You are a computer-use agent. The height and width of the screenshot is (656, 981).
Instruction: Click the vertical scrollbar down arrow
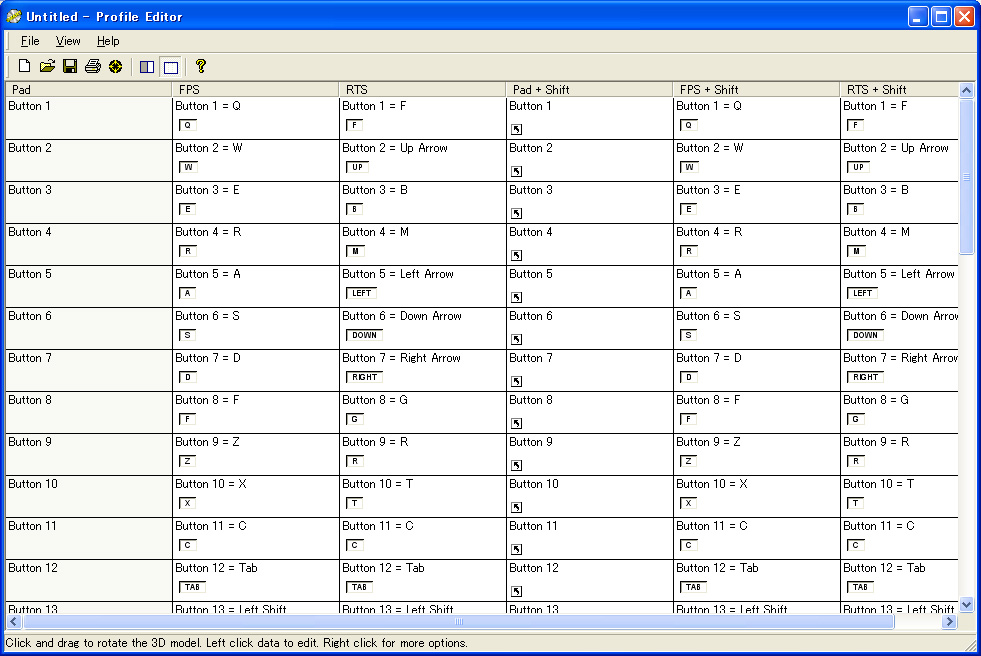pos(967,605)
